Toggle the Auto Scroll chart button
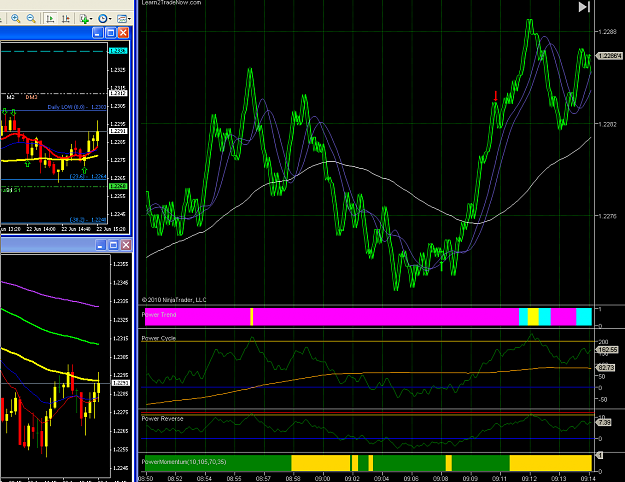 click(x=50, y=19)
